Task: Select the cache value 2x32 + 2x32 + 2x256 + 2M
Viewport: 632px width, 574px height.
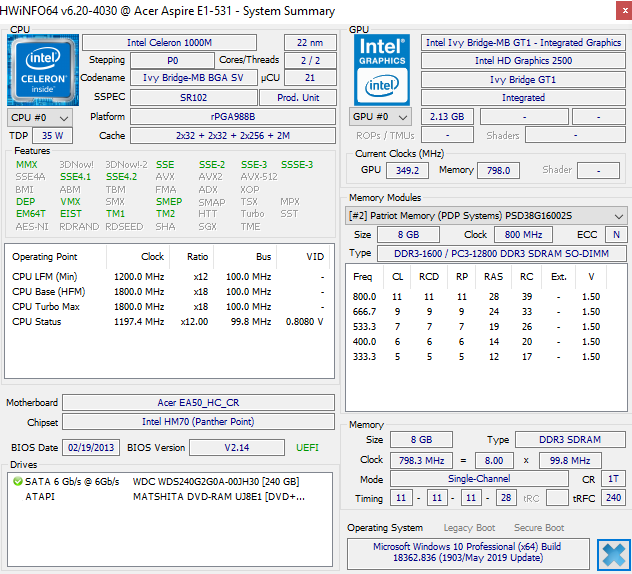Action: 233,135
